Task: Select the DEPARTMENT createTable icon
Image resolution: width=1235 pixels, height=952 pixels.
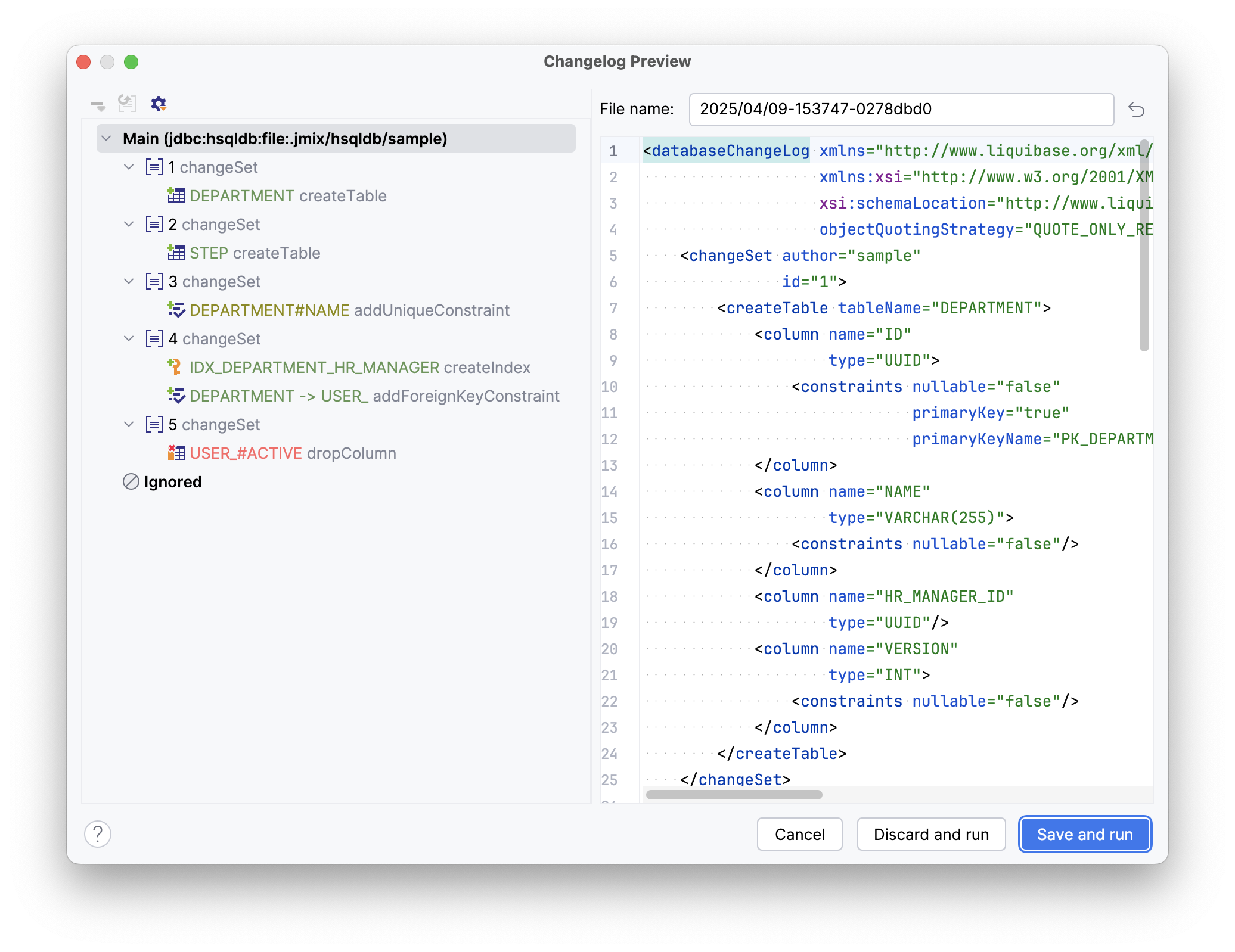Action: [x=175, y=195]
